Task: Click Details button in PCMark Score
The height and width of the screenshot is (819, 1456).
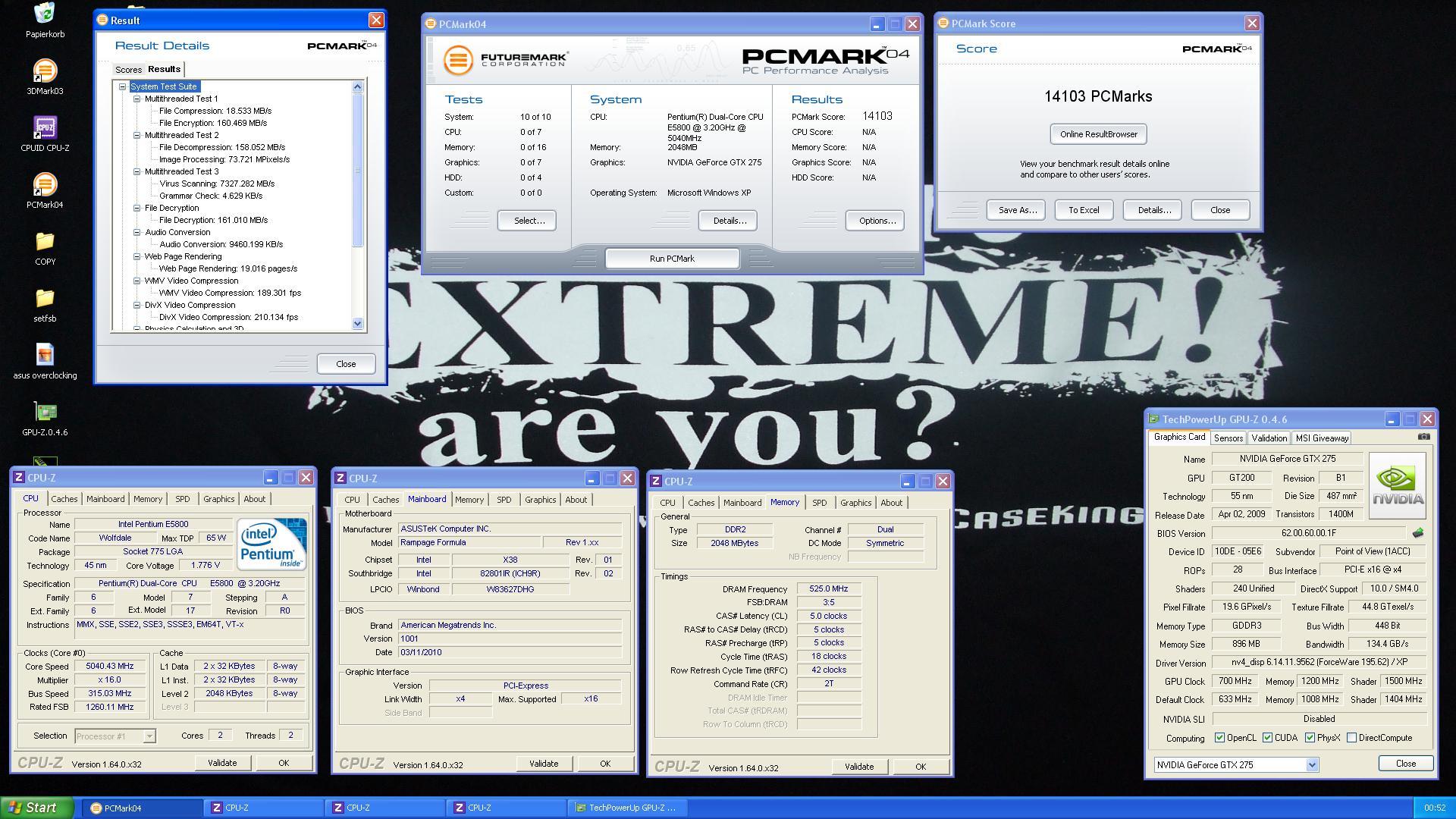Action: click(x=1152, y=210)
